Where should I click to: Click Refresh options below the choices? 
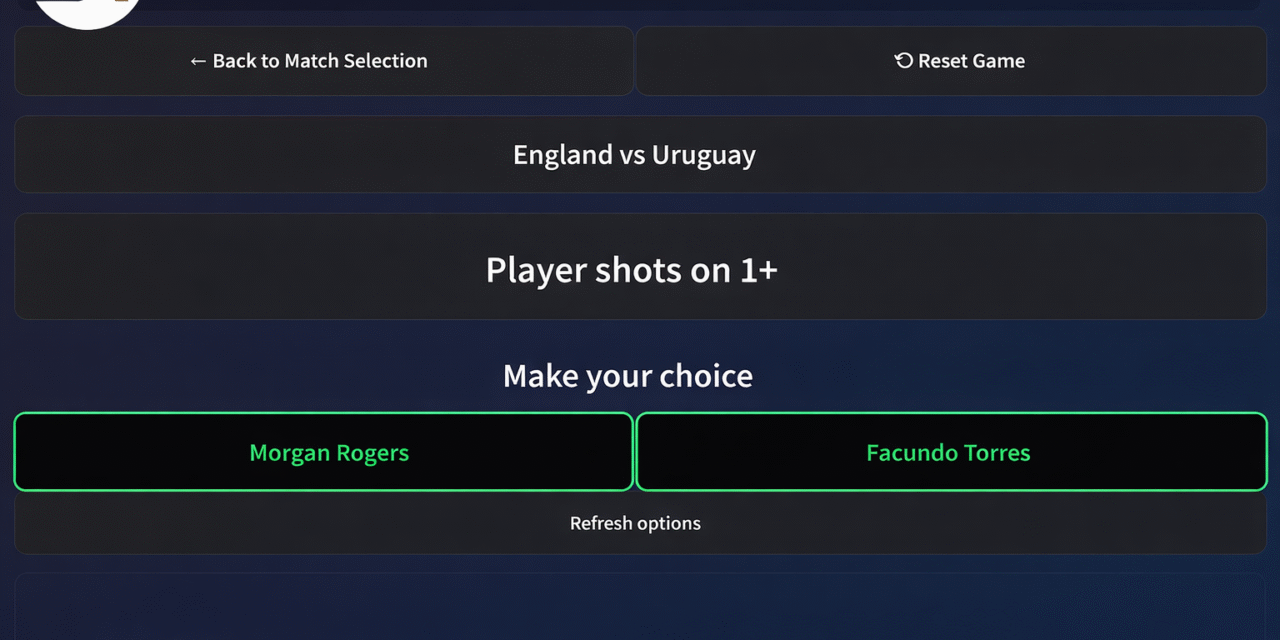[x=635, y=523]
